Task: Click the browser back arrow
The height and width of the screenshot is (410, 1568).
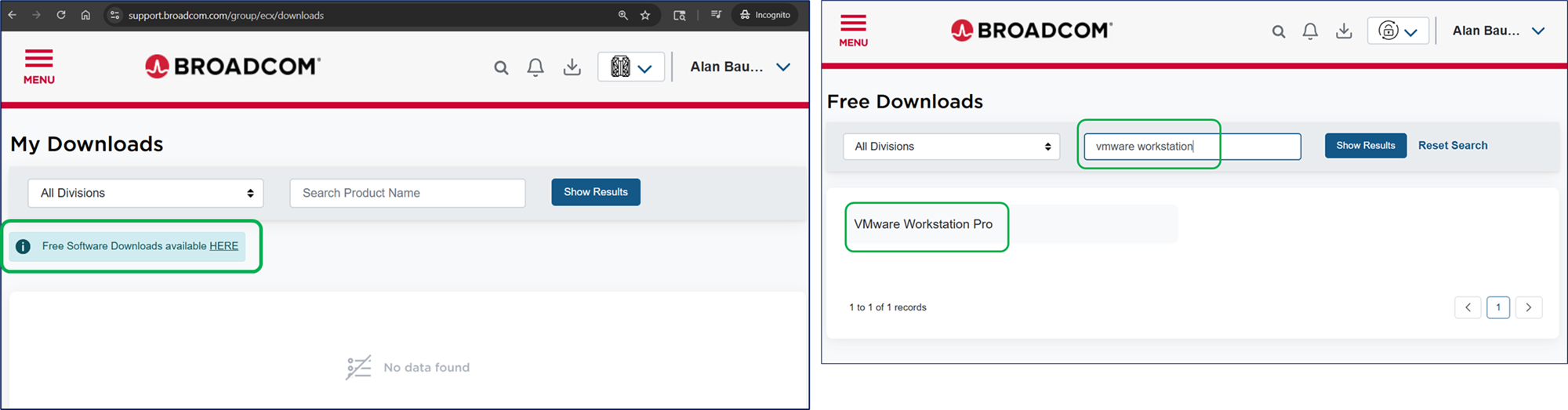Action: coord(12,15)
